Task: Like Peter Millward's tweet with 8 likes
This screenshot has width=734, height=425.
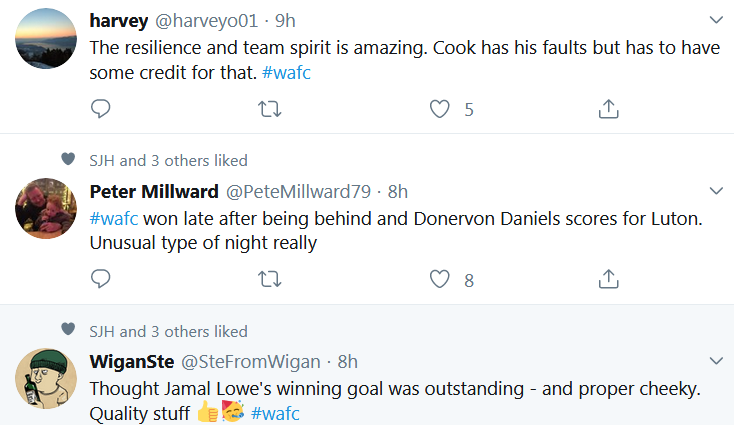Action: coord(439,279)
